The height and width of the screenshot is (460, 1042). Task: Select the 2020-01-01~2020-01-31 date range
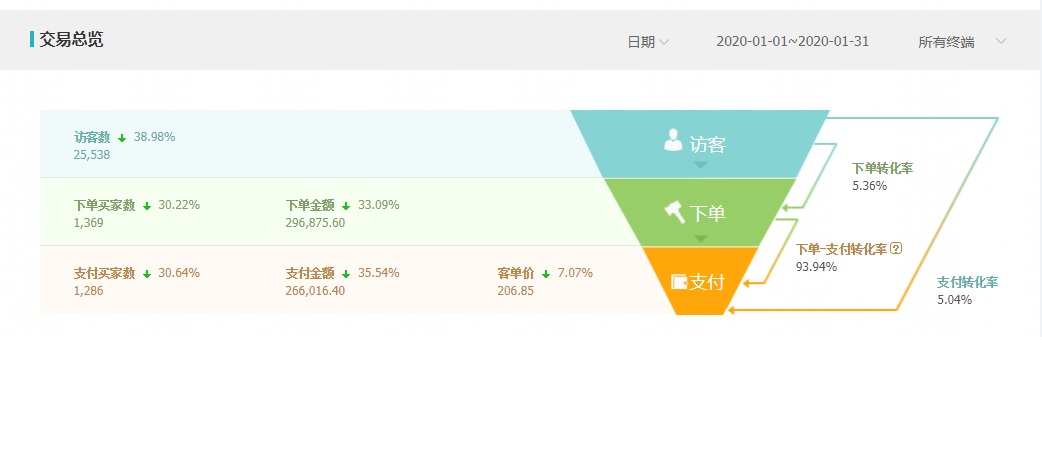792,41
